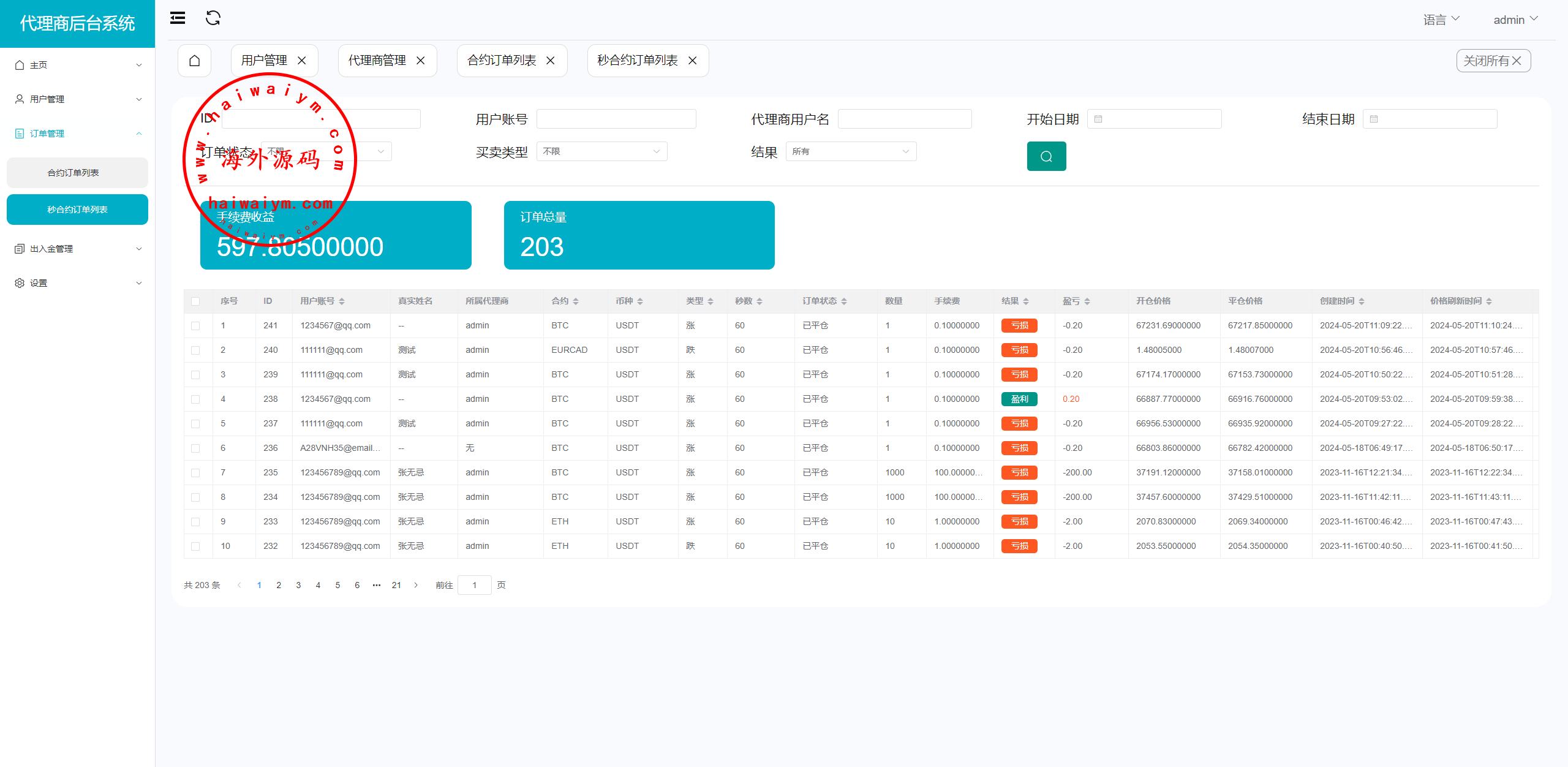Check the checkbox for order ID 238

tap(195, 399)
